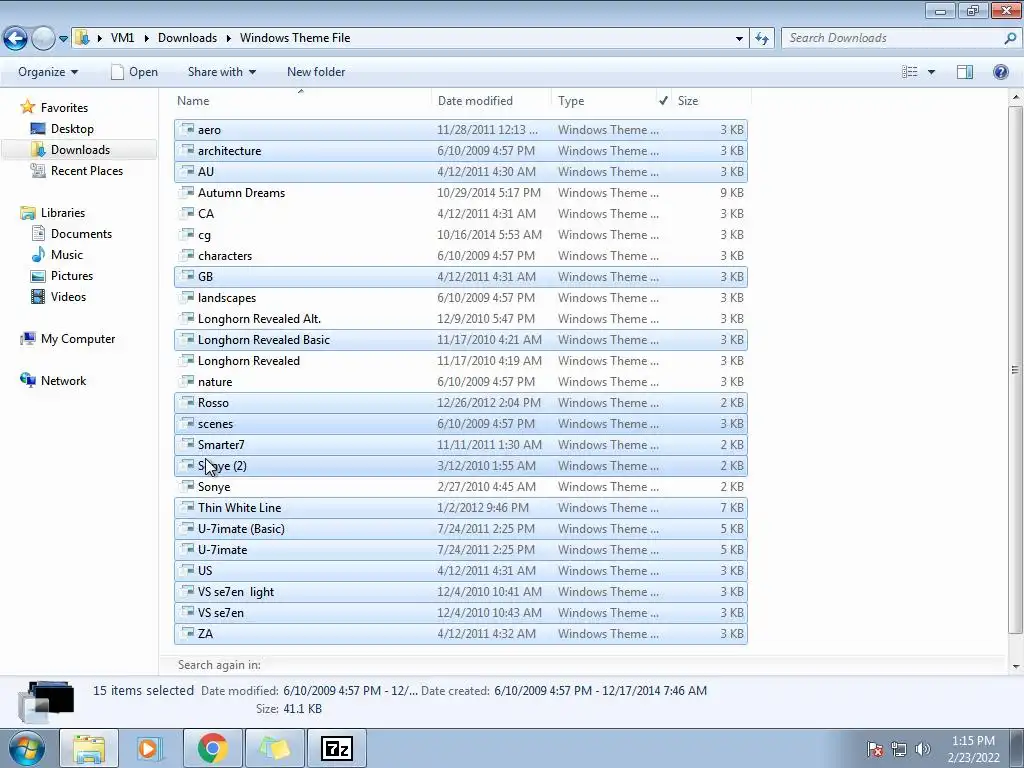Click Downloads in the address breadcrumb
1024x768 pixels.
(187, 38)
